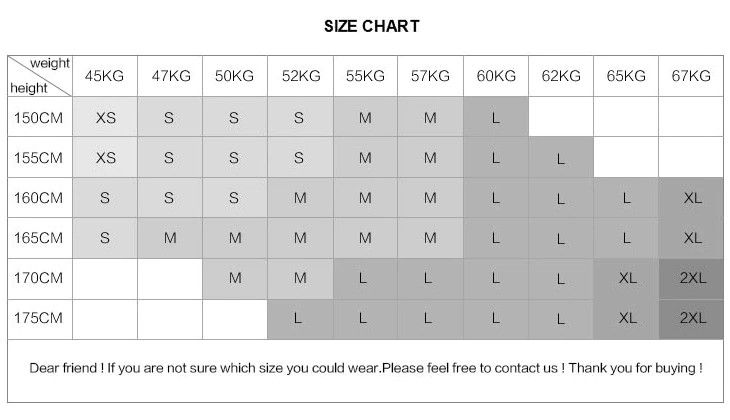
Task: Select 2XL cell for 170CM and 67KG
Action: [691, 279]
